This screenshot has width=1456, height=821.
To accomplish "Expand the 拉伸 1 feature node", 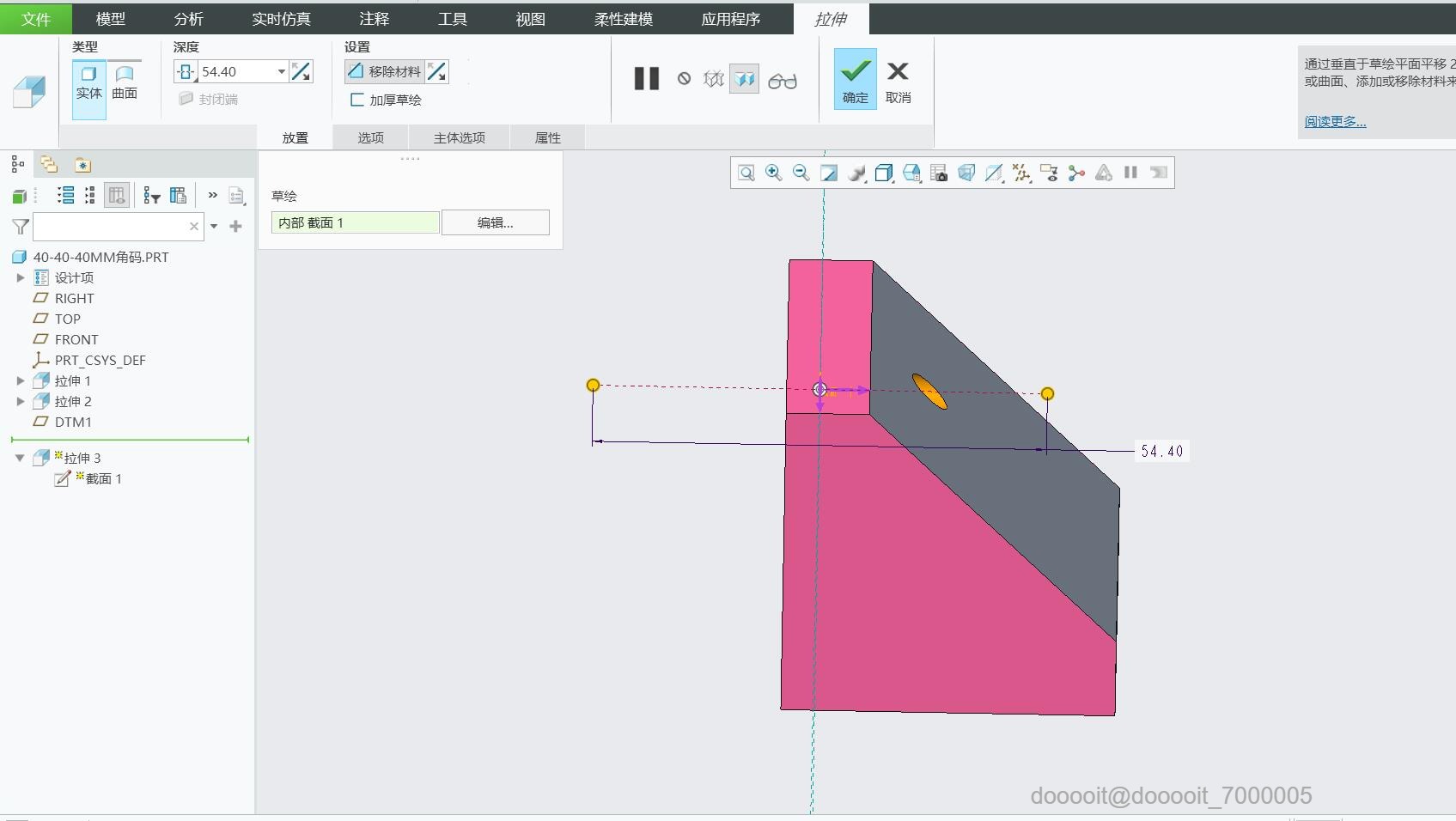I will (21, 380).
